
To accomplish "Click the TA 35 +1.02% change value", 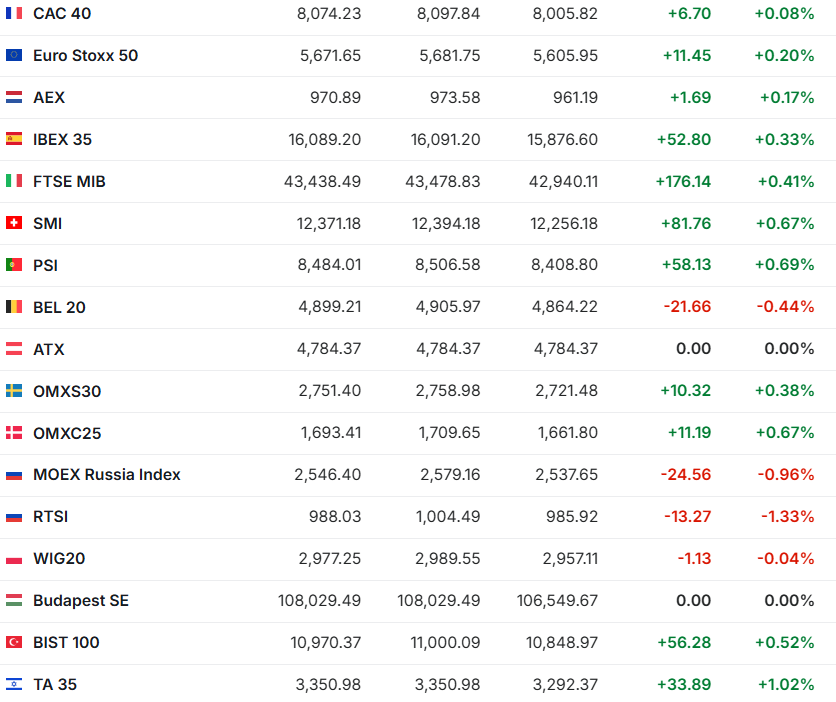I will coord(784,685).
